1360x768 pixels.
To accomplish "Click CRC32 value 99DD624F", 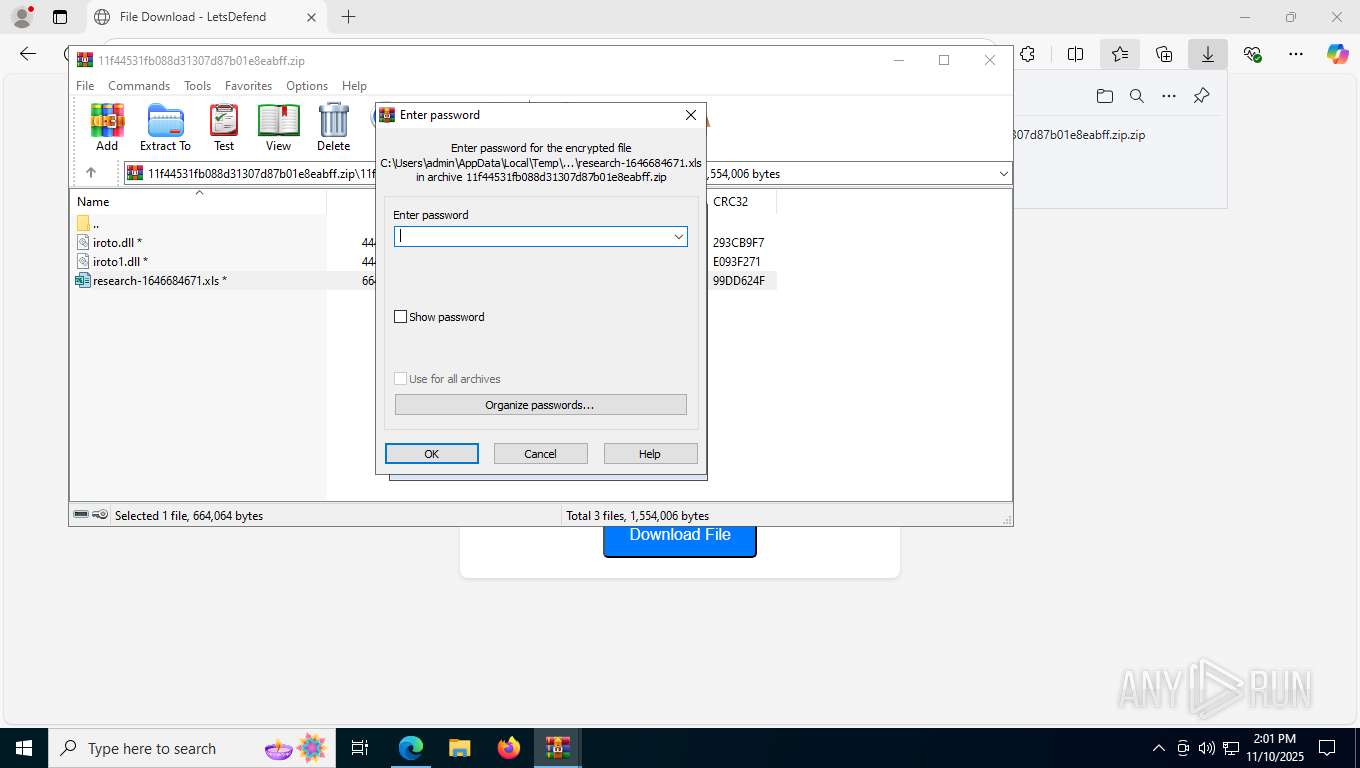I will pyautogui.click(x=739, y=281).
